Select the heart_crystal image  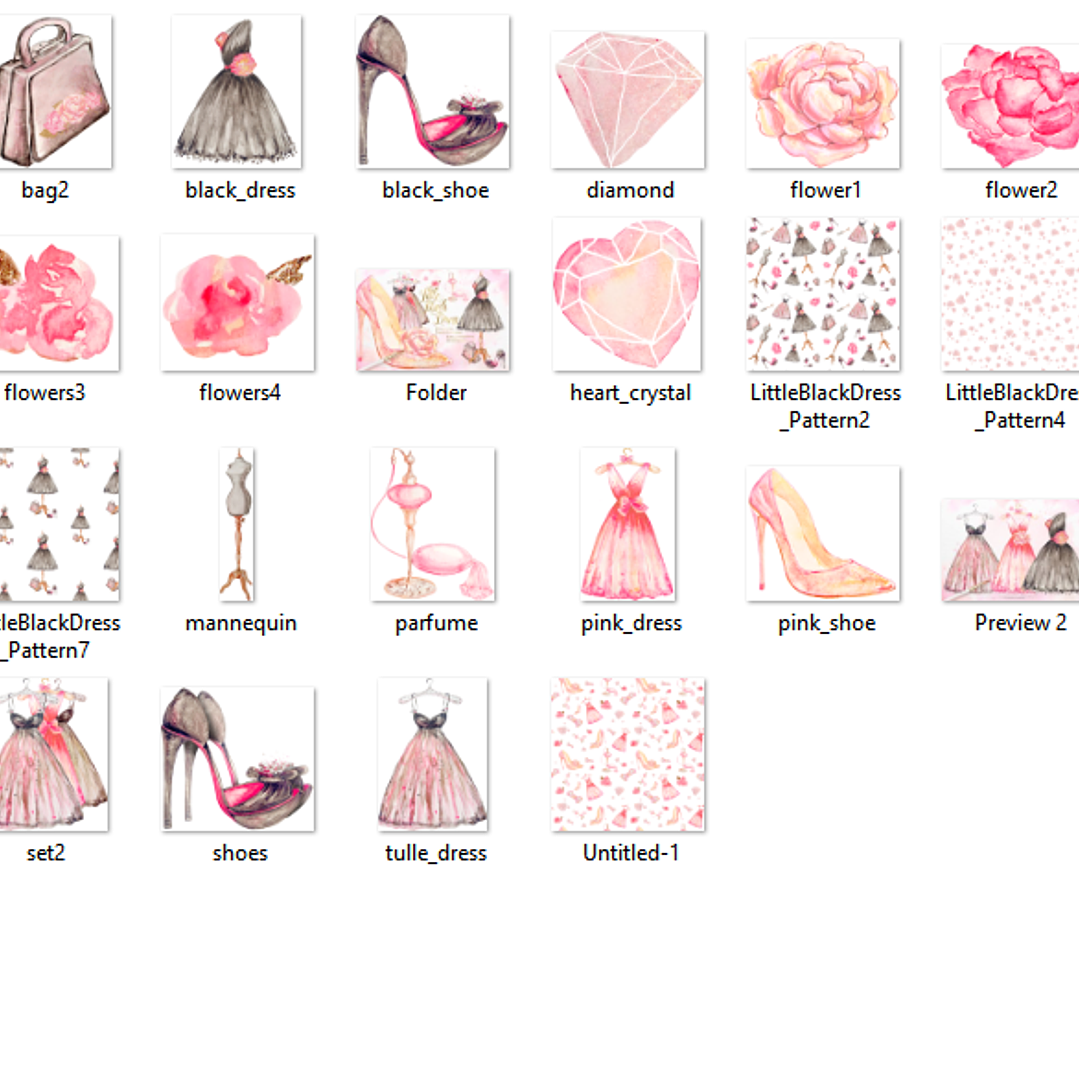pos(627,295)
